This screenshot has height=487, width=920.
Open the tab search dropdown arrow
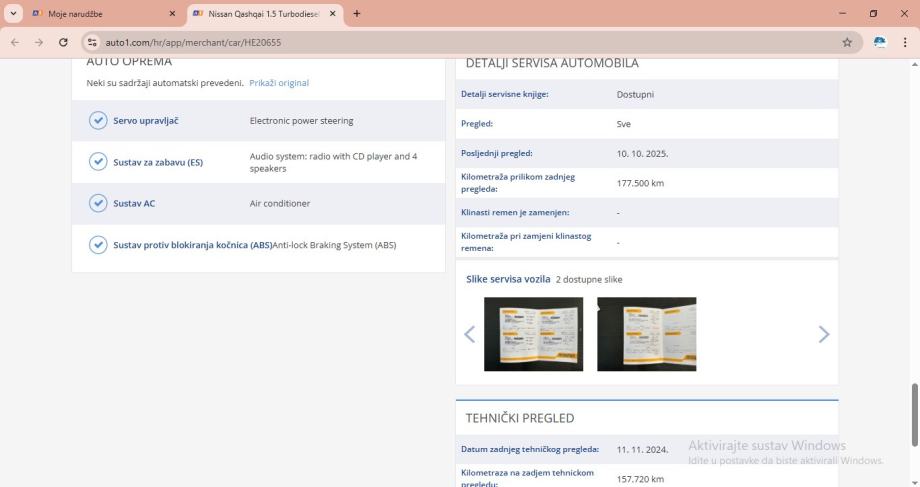tap(13, 14)
